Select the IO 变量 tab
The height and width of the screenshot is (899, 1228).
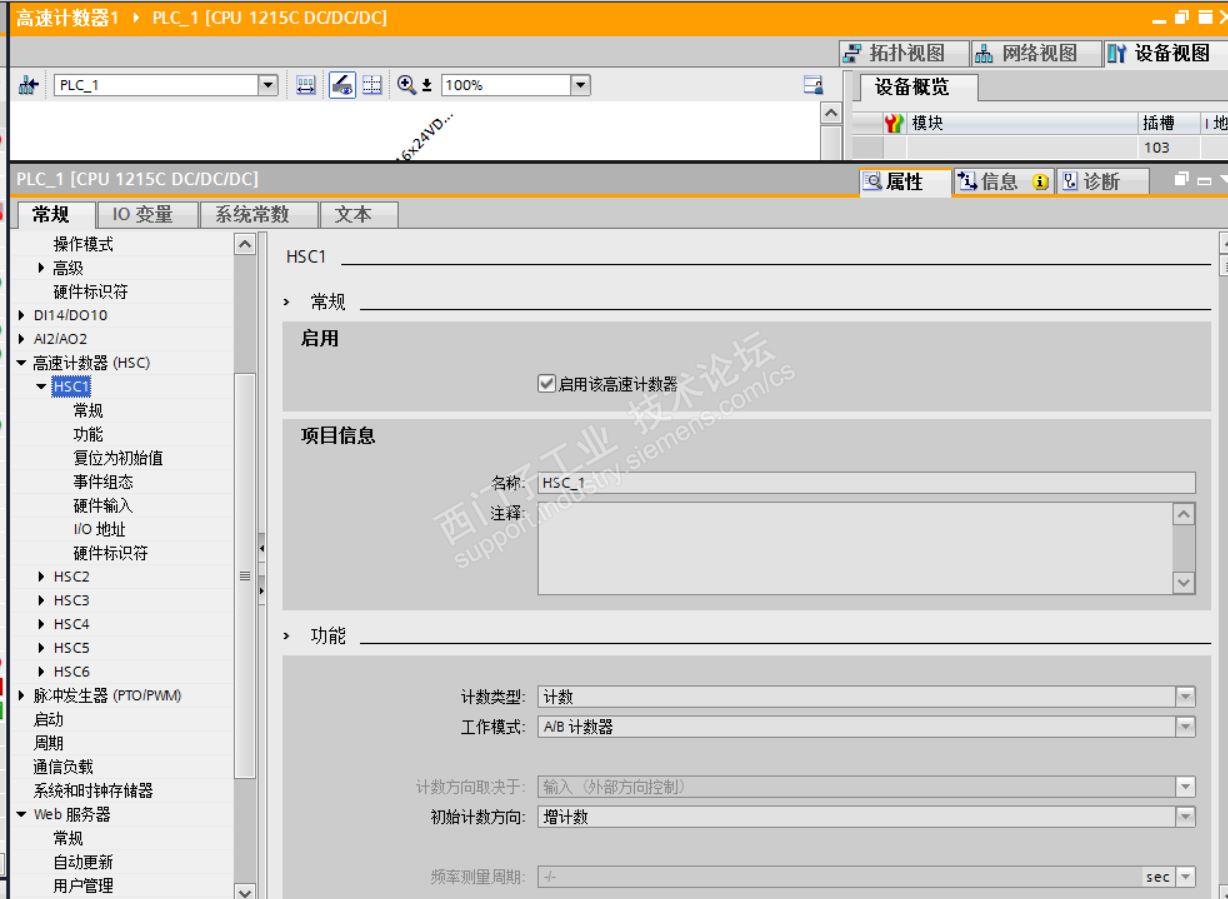[x=146, y=213]
